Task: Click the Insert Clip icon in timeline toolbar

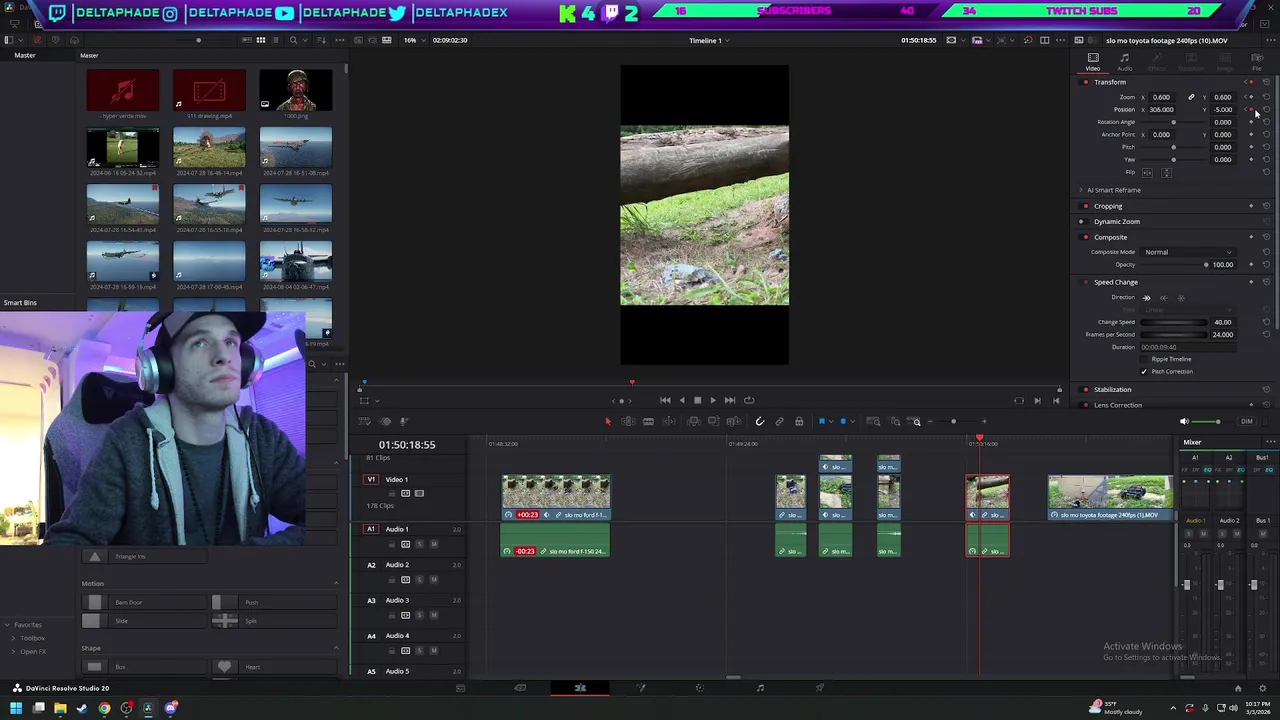Action: 694,421
